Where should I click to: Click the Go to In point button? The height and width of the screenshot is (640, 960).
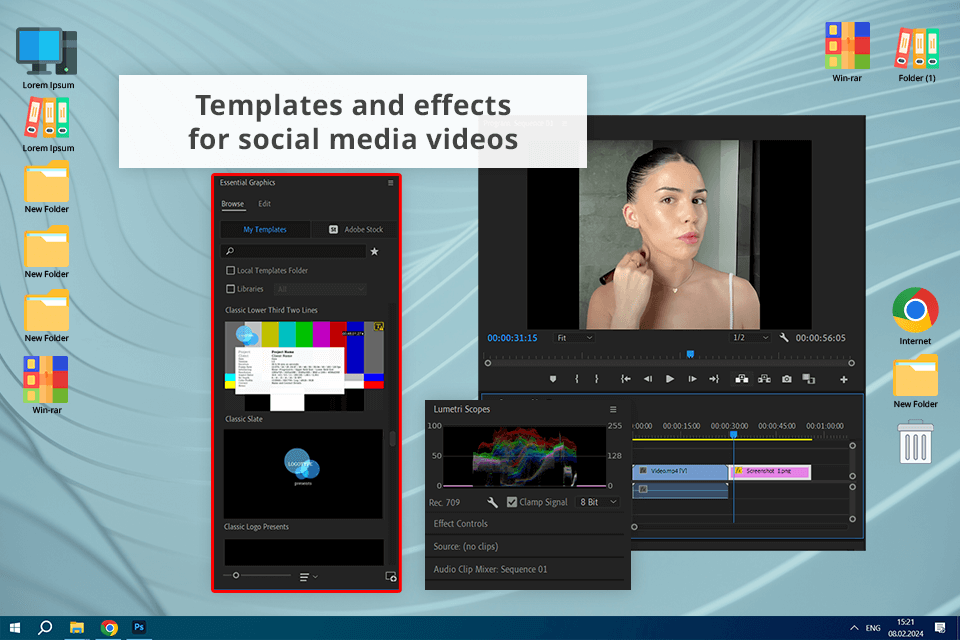[625, 379]
